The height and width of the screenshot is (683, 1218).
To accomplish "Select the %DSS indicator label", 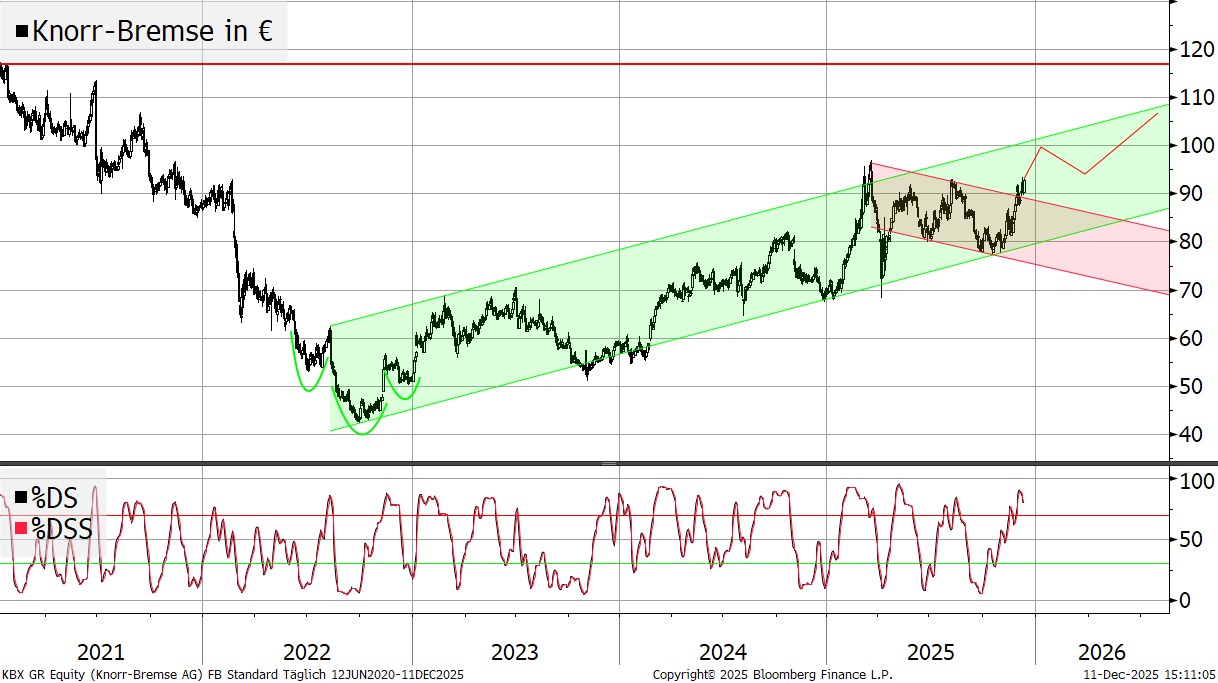I will tap(62, 528).
